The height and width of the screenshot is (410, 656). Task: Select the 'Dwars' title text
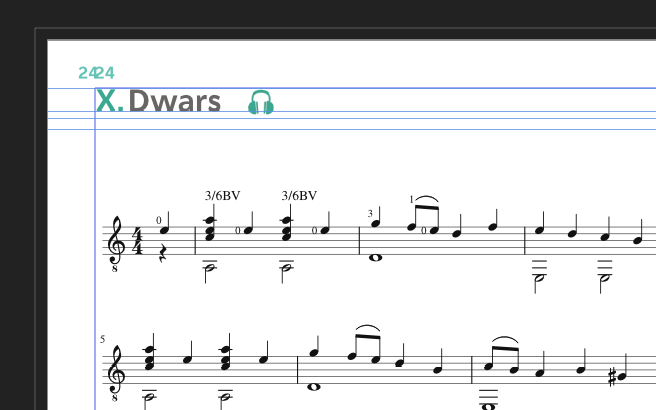(174, 101)
